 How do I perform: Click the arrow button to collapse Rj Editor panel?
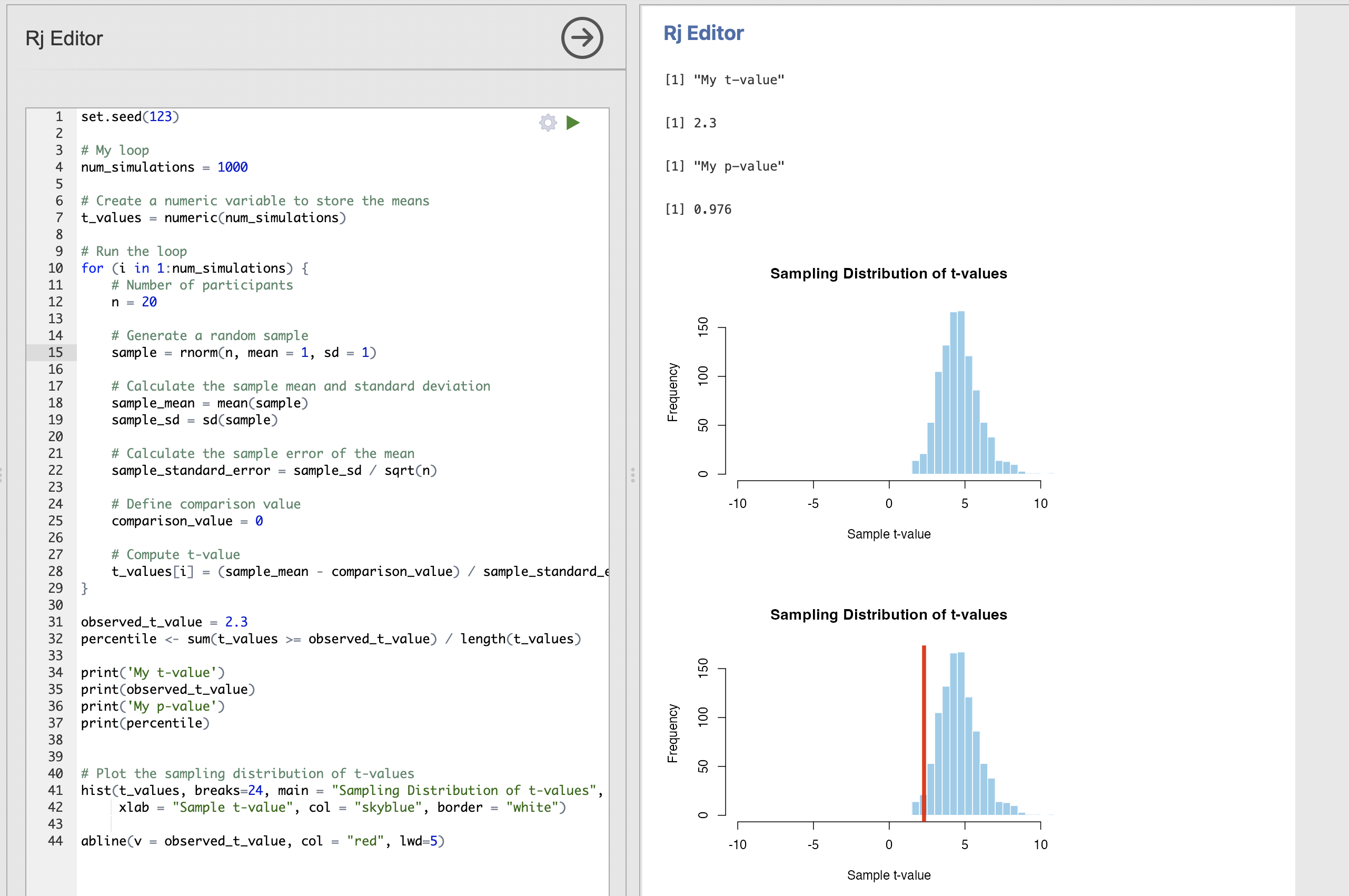[582, 38]
